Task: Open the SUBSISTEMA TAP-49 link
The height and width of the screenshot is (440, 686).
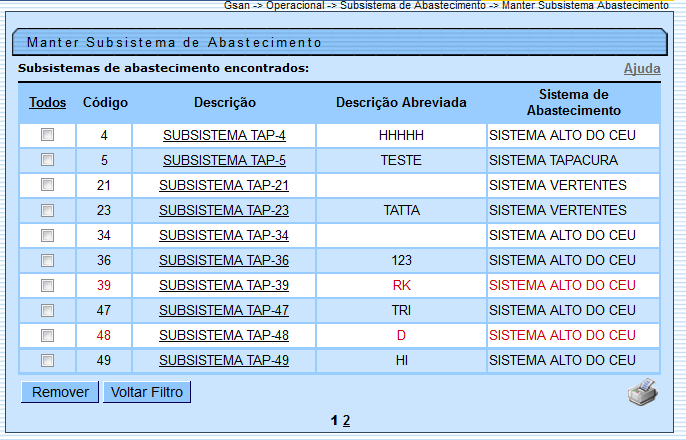Action: tap(224, 360)
